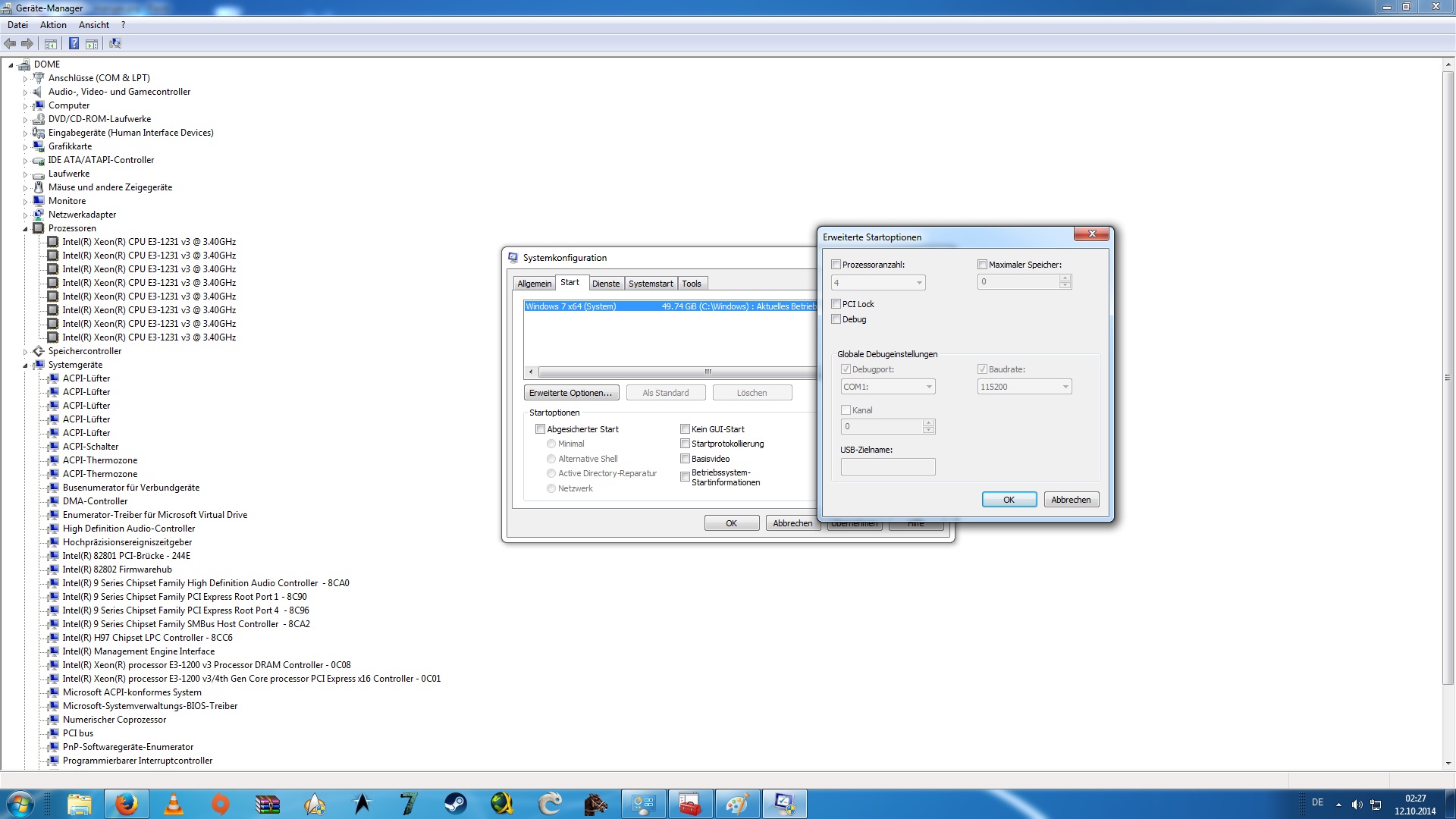Open the Aktion menu
This screenshot has width=1456, height=819.
click(x=53, y=25)
